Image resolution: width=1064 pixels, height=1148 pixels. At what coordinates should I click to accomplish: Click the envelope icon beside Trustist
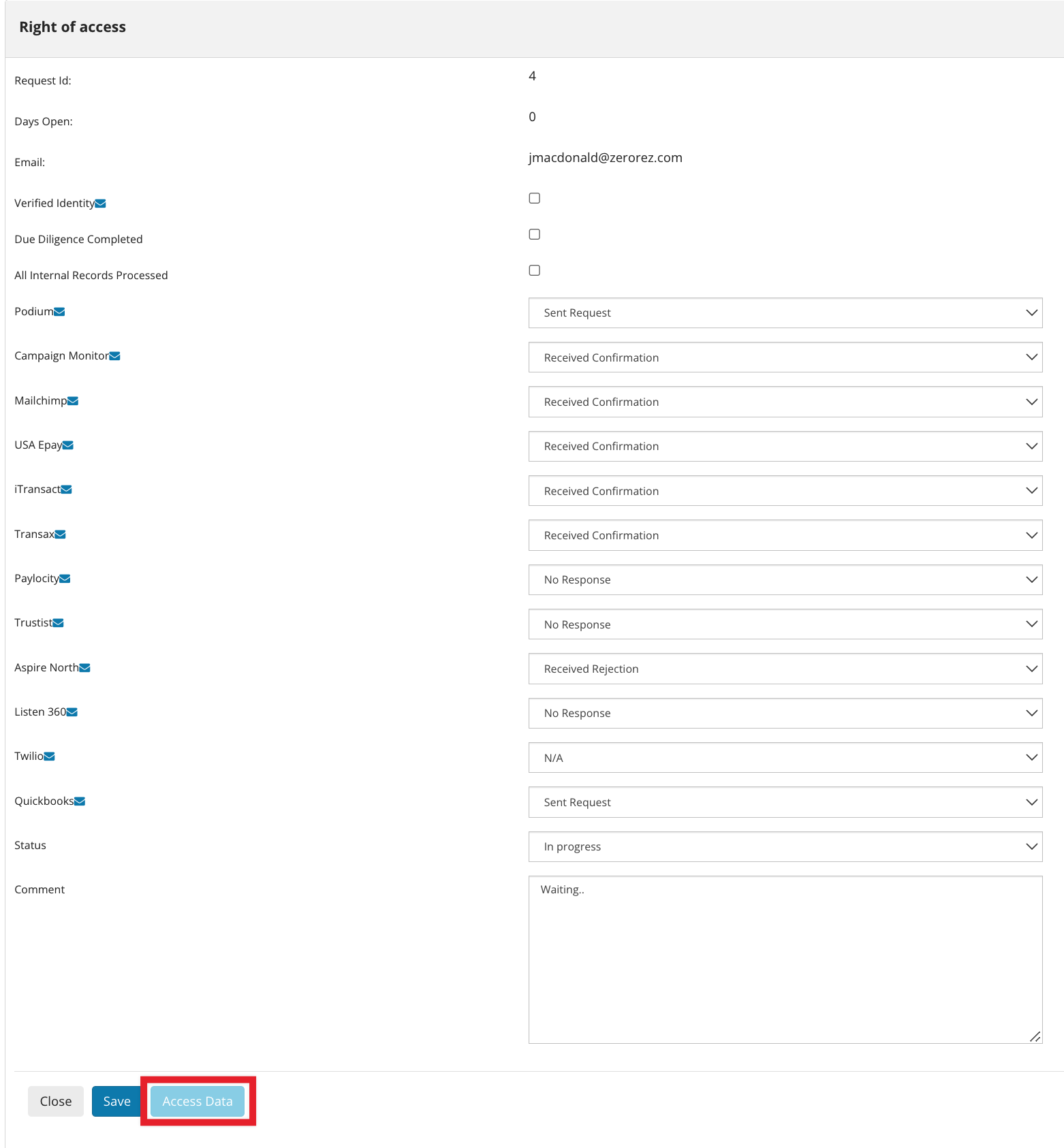tap(58, 623)
